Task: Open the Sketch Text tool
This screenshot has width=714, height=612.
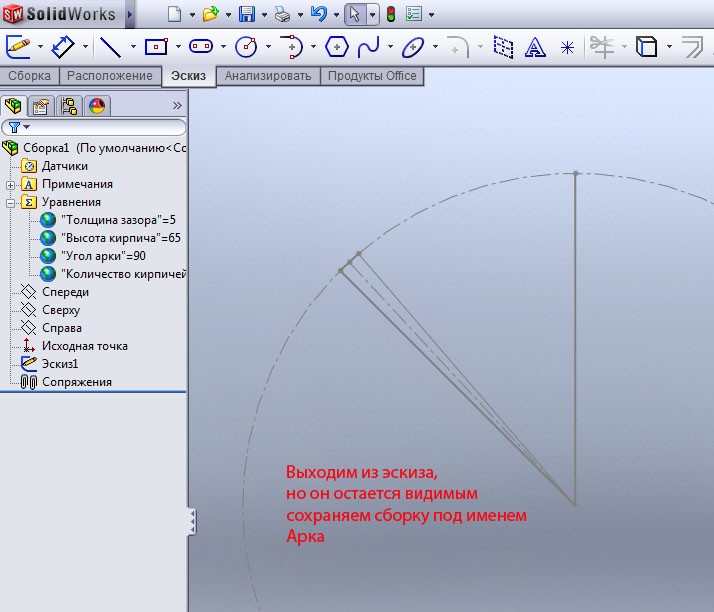Action: 536,46
